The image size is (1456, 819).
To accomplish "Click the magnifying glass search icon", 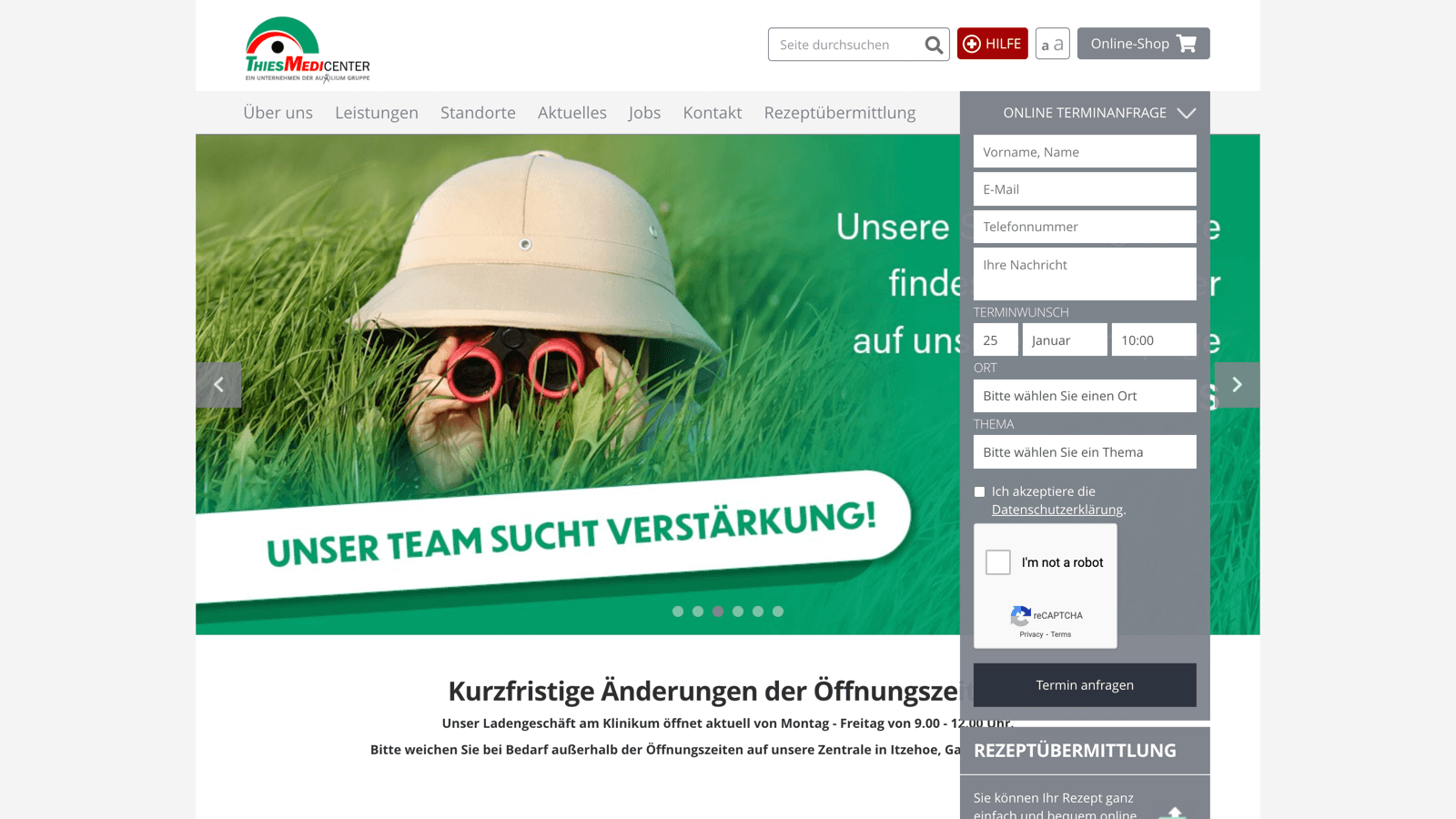I will coord(934,45).
